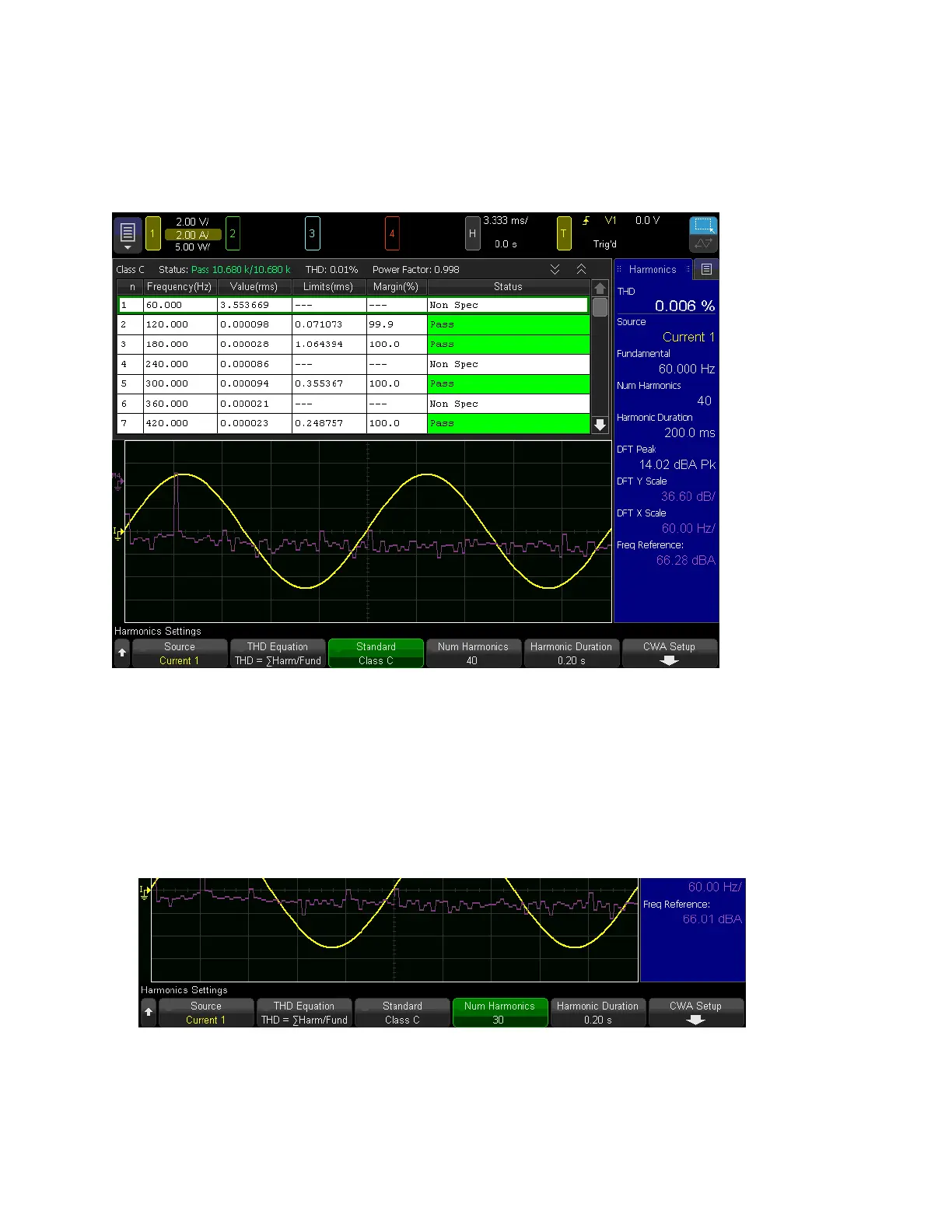Open Num Harmonics 40 softkey

point(473,653)
